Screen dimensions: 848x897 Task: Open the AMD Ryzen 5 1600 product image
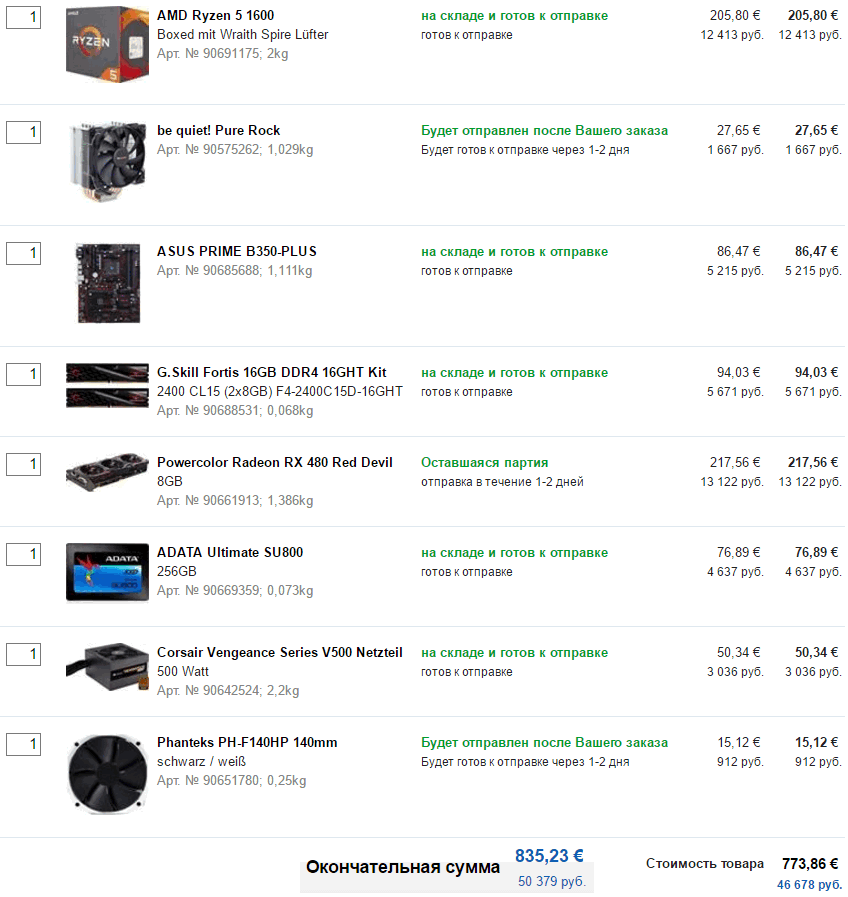[x=107, y=44]
